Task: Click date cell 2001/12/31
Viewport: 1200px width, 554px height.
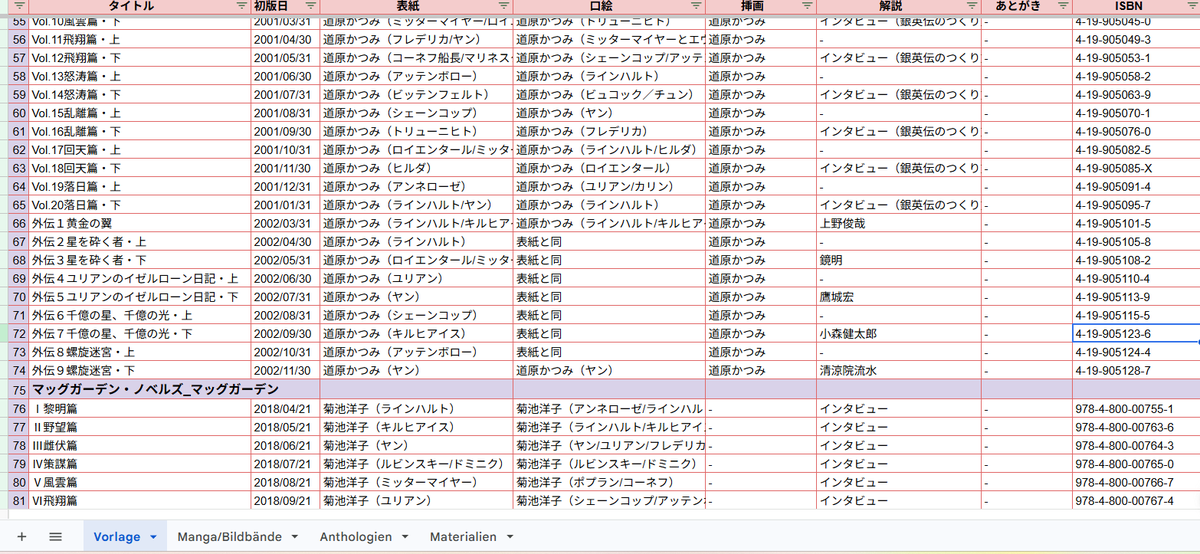Action: tap(285, 186)
